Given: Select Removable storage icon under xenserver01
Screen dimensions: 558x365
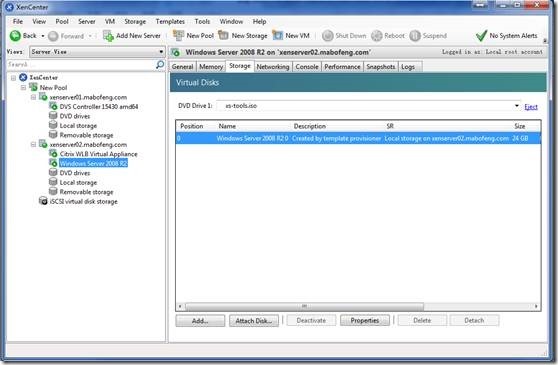Looking at the screenshot, I should tap(53, 134).
